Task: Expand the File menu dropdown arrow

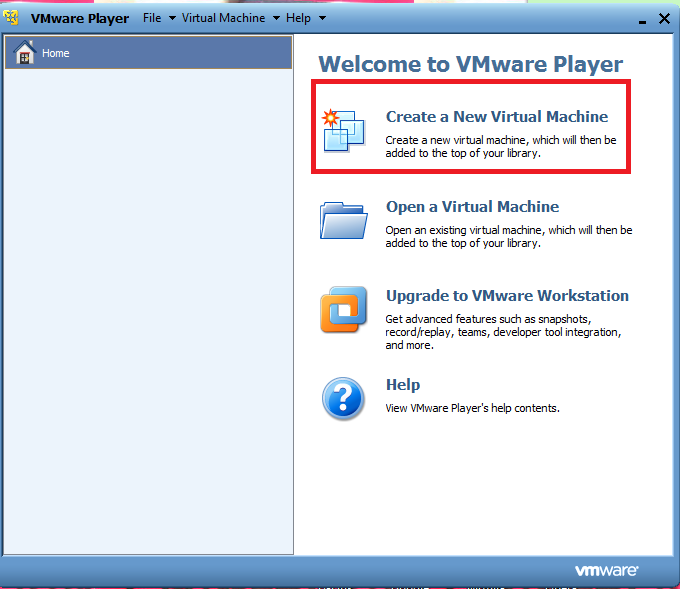Action: point(172,18)
